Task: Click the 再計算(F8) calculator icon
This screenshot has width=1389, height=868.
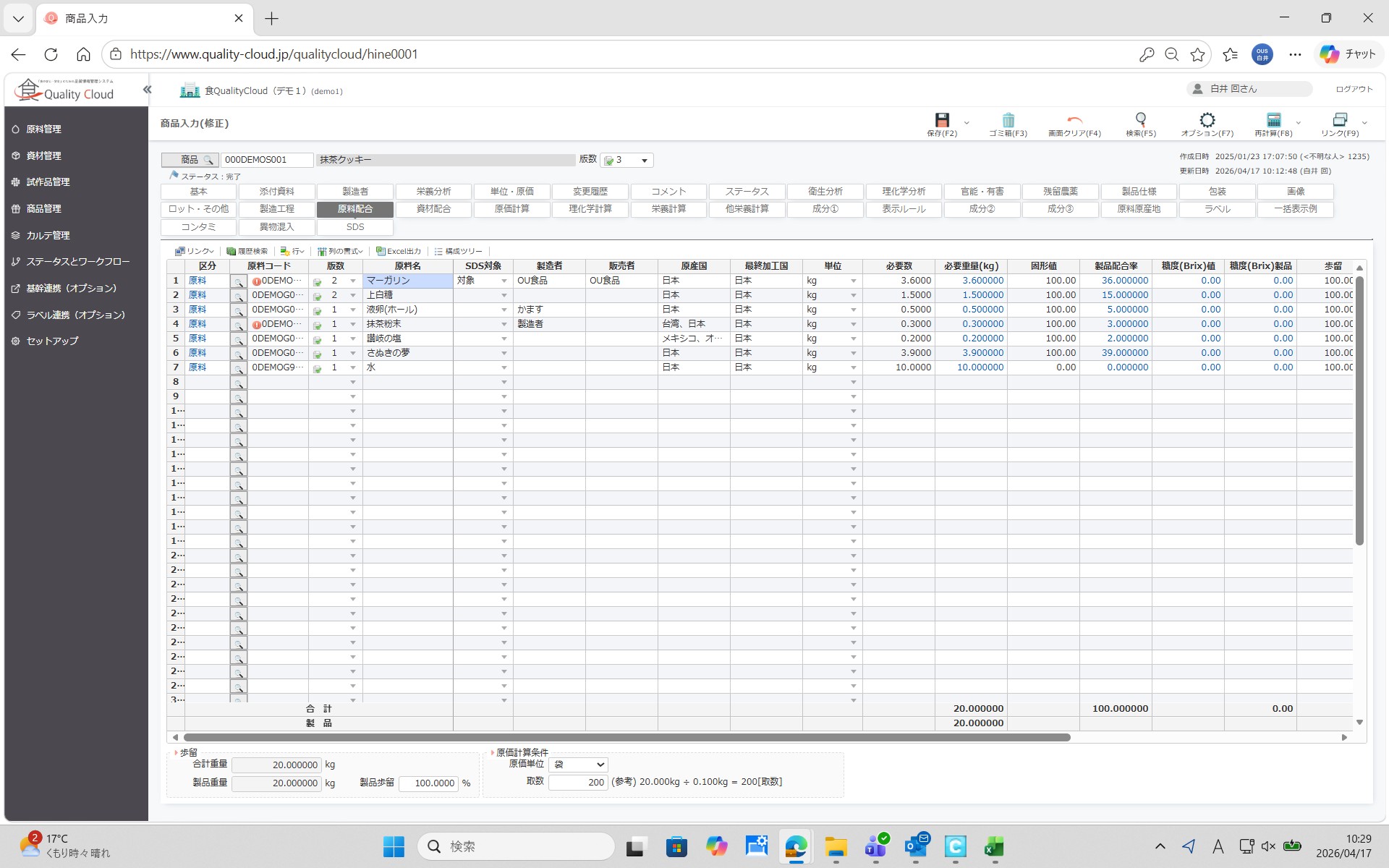Action: pyautogui.click(x=1273, y=119)
